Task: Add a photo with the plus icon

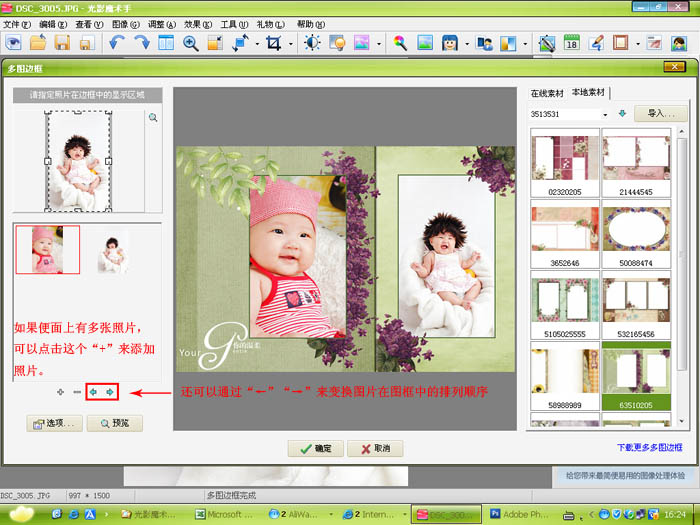Action: coord(60,392)
